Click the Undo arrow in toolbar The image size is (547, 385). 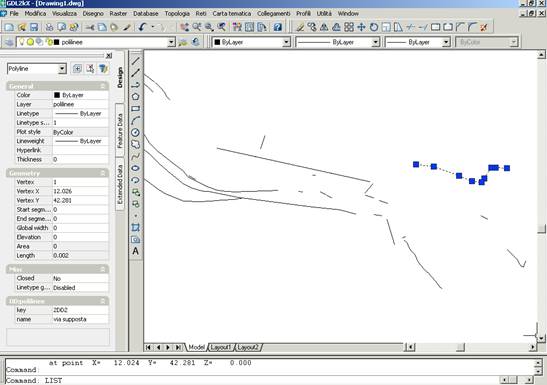[142, 27]
